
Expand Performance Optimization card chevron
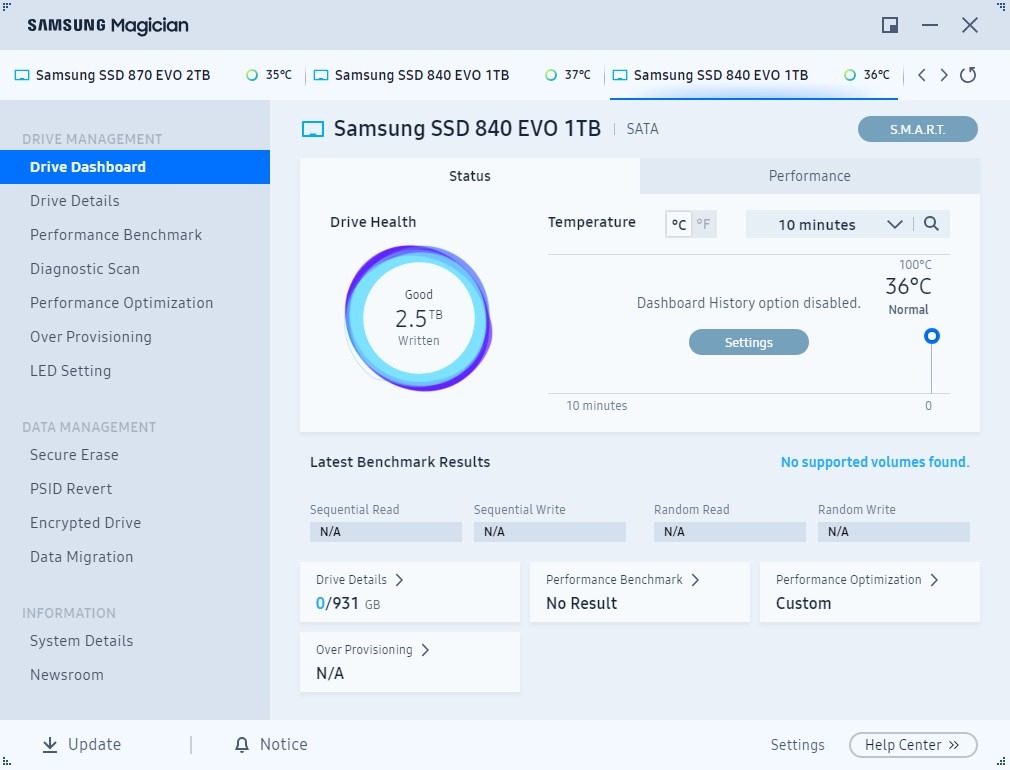click(934, 580)
